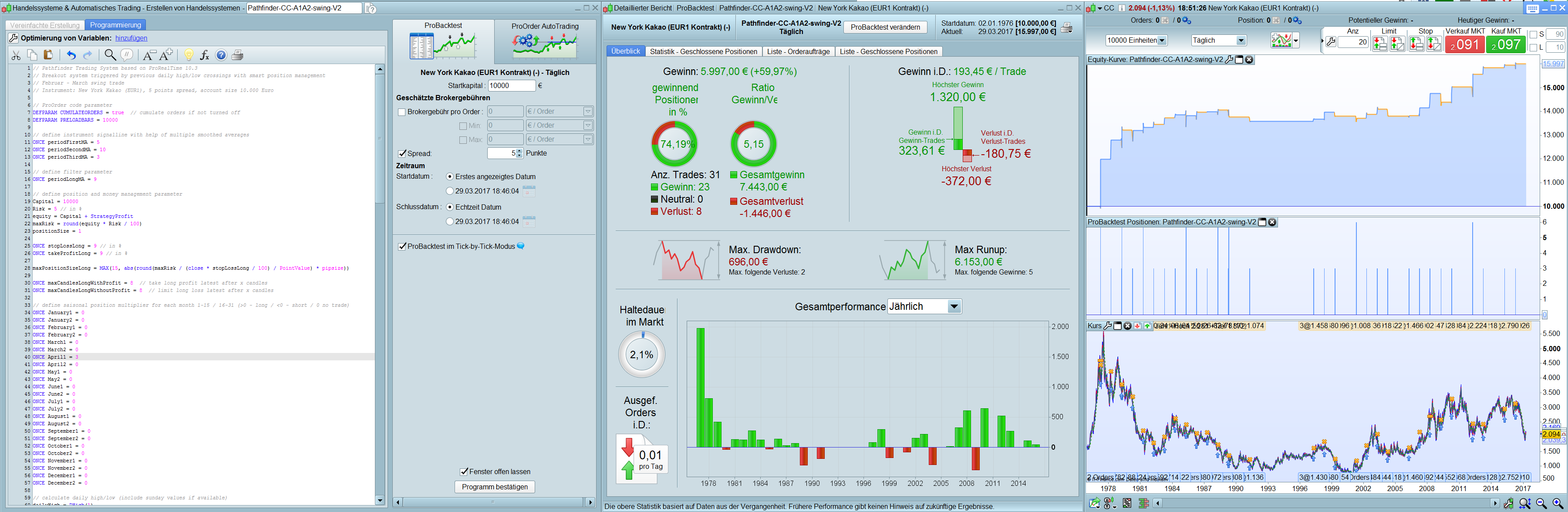Click the yellow lightbulb icon

[x=189, y=55]
